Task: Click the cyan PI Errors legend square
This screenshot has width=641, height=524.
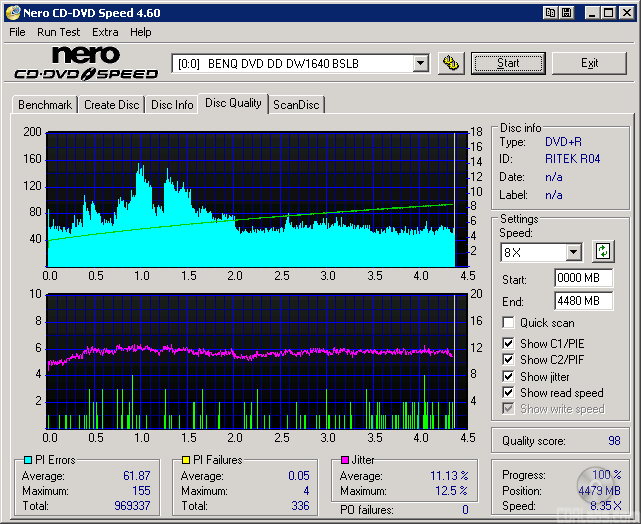Action: click(27, 460)
